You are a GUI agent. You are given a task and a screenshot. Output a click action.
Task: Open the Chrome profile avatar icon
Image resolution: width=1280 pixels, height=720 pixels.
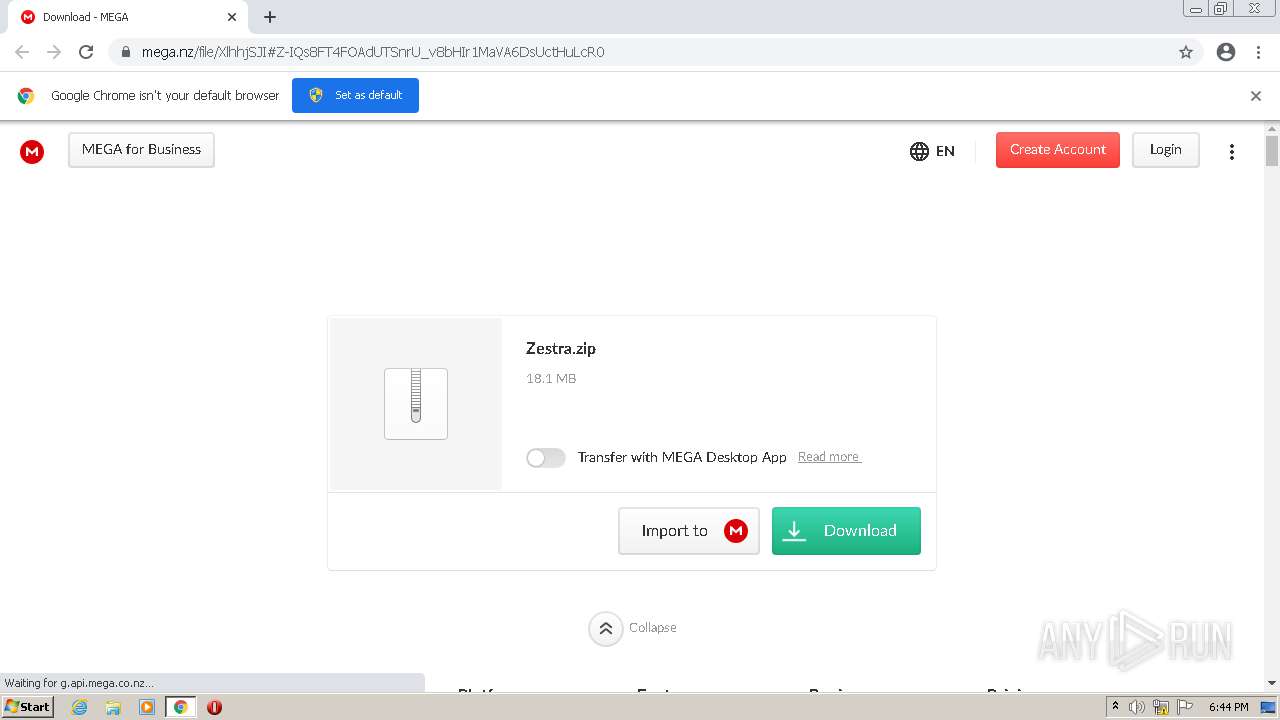click(x=1226, y=52)
